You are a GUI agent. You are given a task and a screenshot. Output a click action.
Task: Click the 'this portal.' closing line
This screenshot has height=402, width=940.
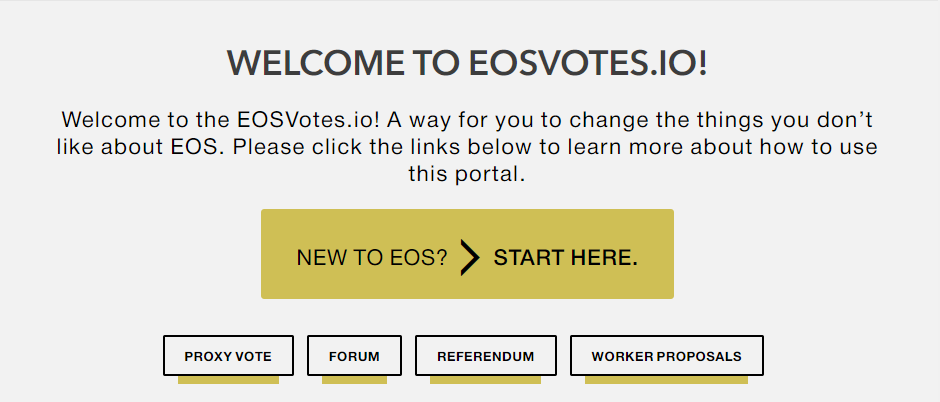467,174
